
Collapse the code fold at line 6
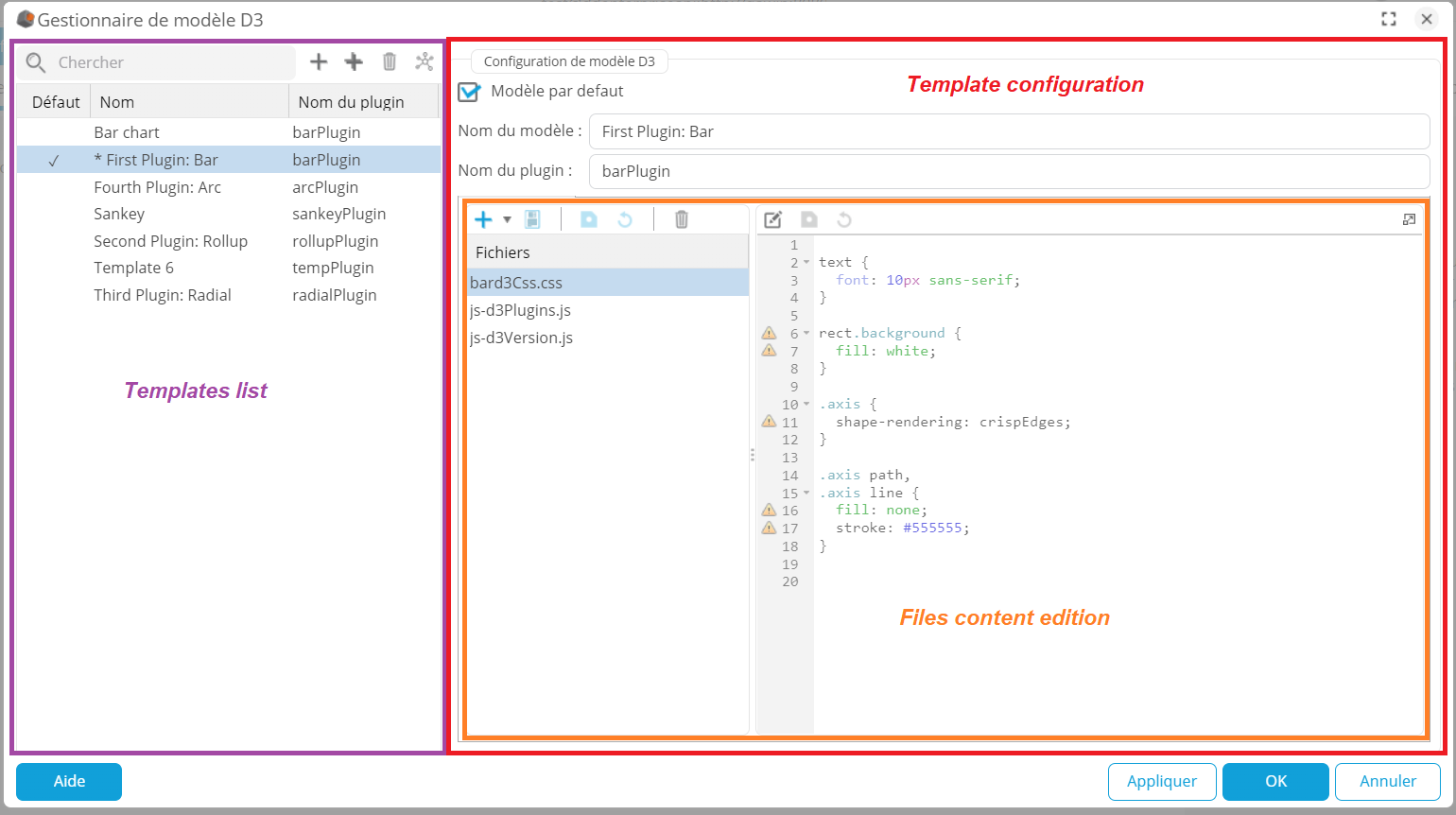click(x=806, y=334)
